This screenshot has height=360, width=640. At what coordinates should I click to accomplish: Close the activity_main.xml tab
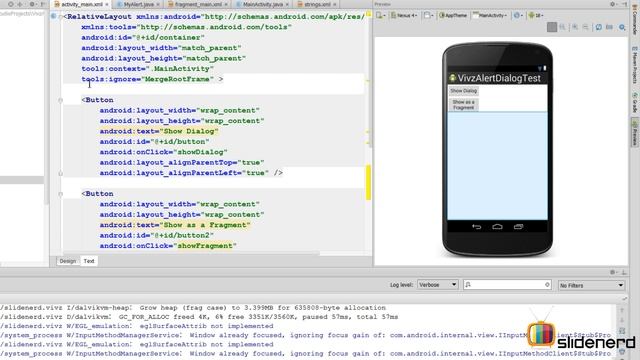point(107,4)
